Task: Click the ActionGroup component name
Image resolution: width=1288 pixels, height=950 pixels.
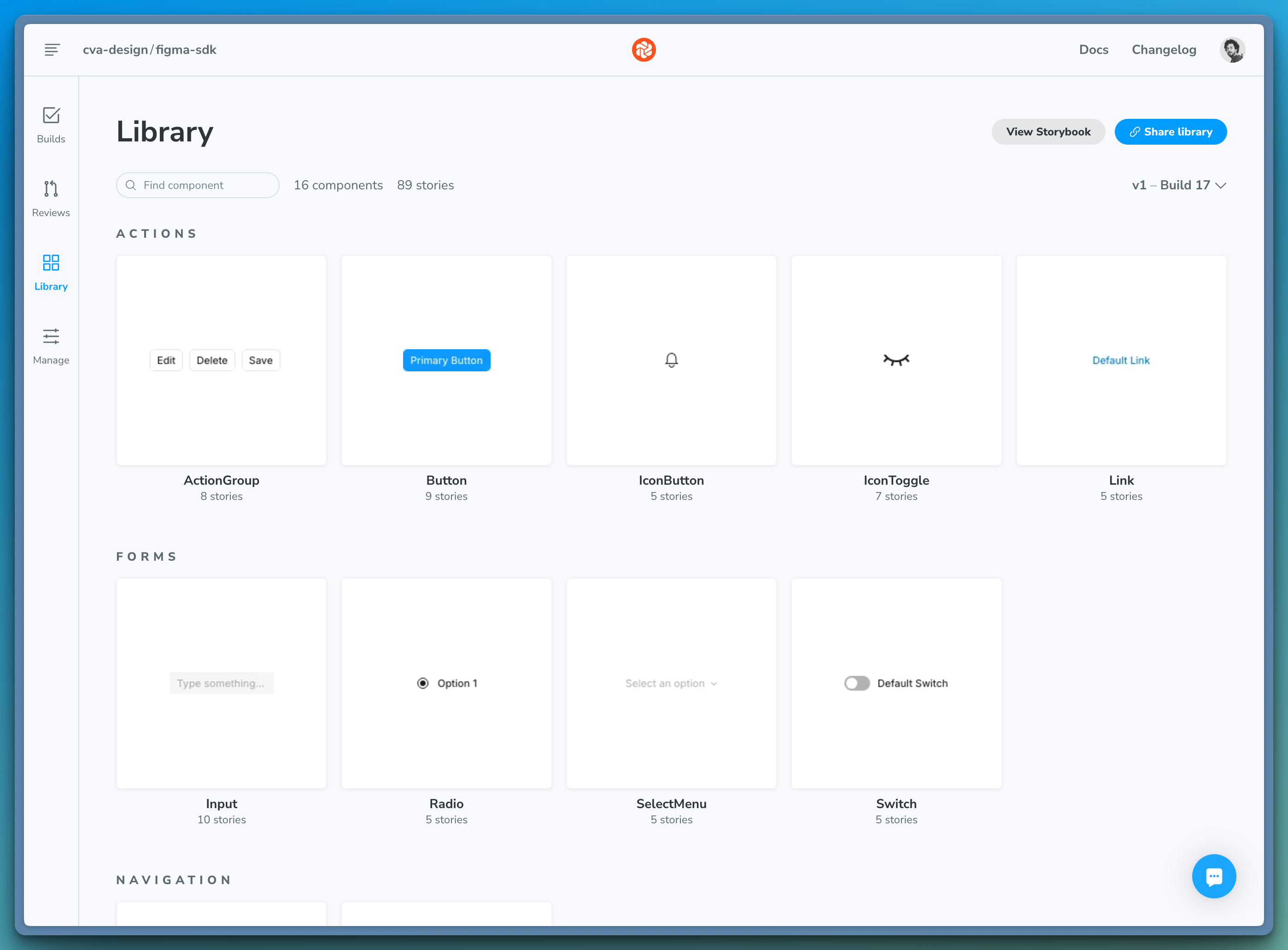Action: 222,480
